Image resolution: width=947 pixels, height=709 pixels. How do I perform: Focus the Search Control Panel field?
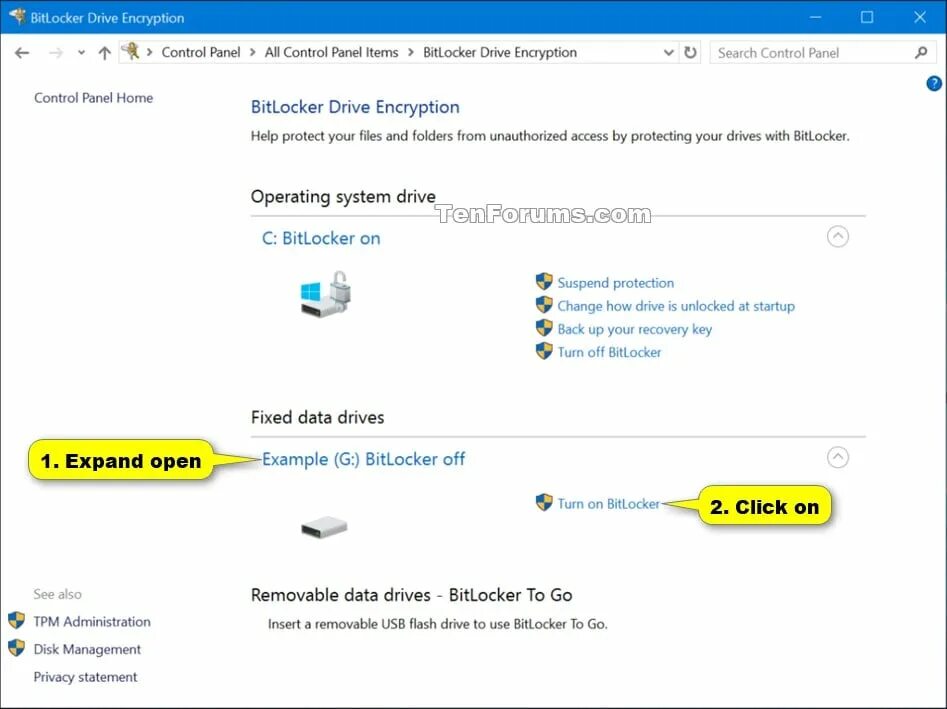[x=823, y=53]
